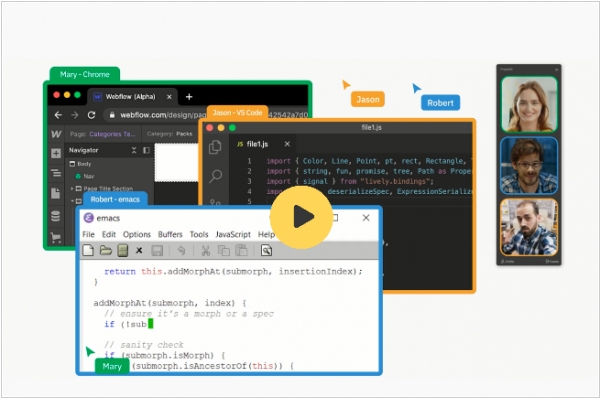Click the Webflow W logo in the sidebar

click(x=56, y=134)
